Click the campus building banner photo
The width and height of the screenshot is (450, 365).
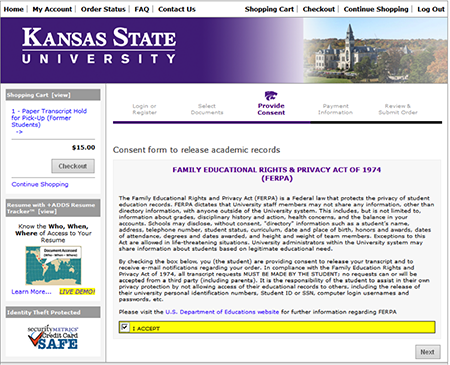pos(375,50)
